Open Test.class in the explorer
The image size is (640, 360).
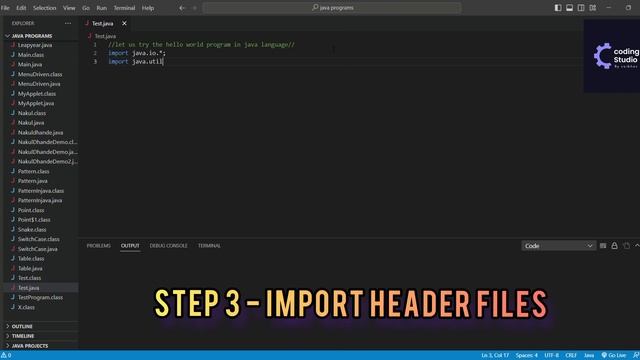(x=29, y=278)
